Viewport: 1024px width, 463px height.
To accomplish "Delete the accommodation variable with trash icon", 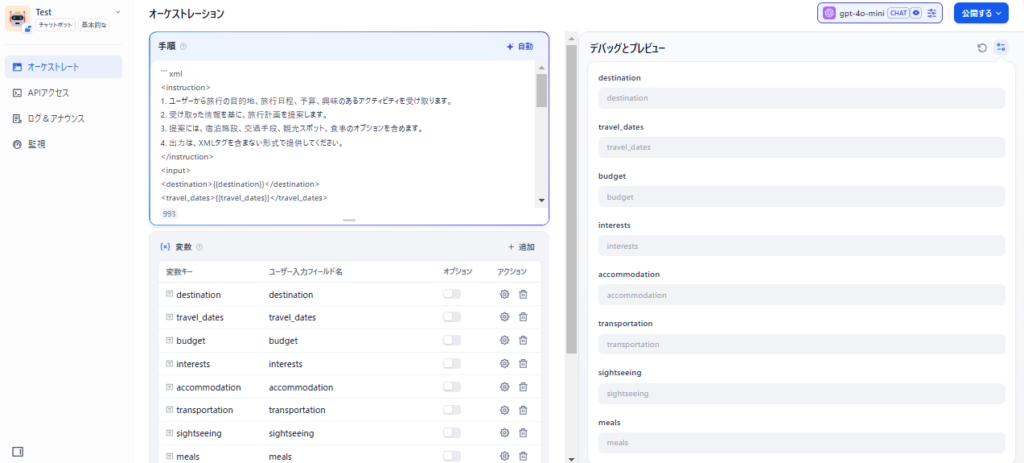I will click(x=523, y=387).
